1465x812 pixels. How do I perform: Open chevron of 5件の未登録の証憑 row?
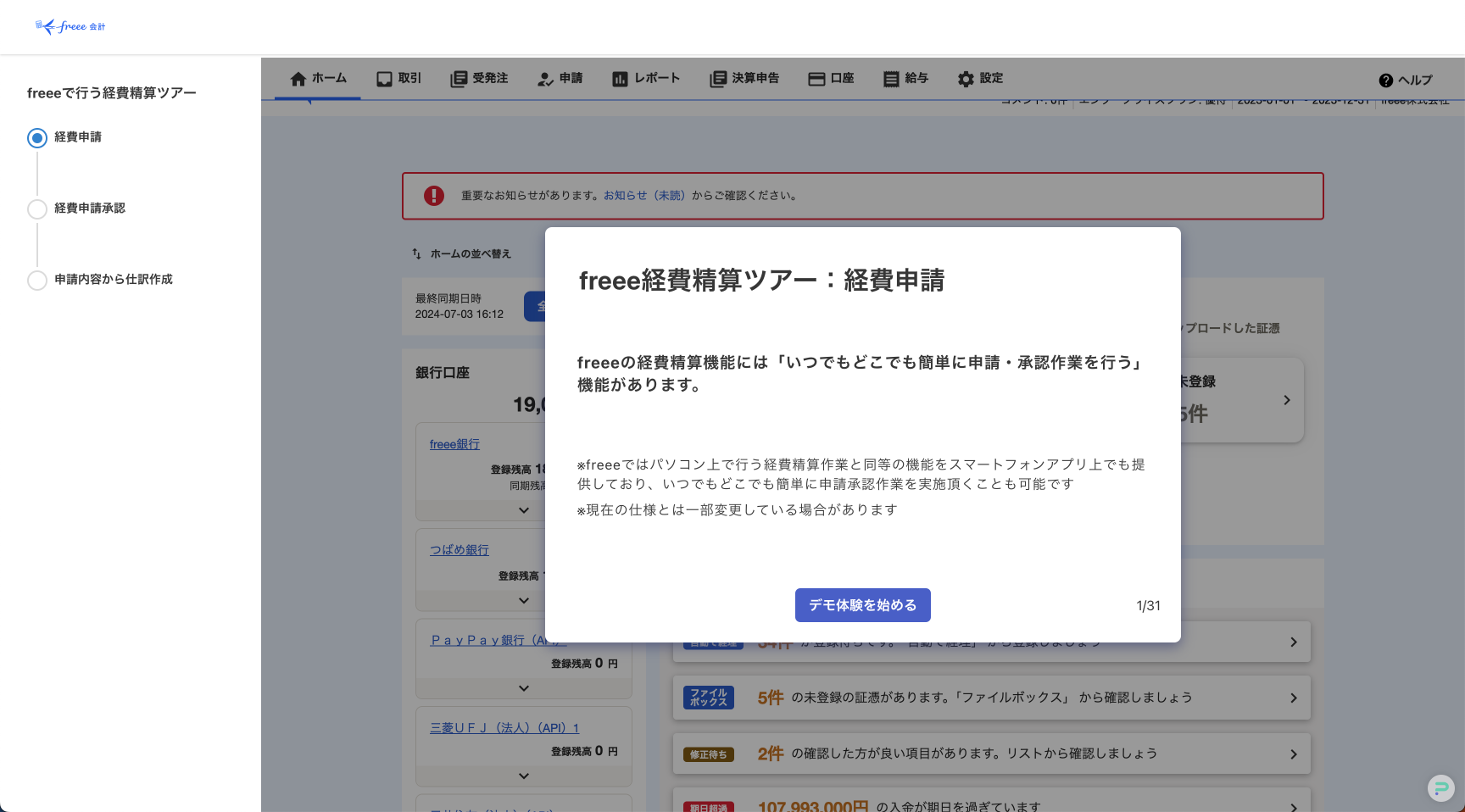1294,698
